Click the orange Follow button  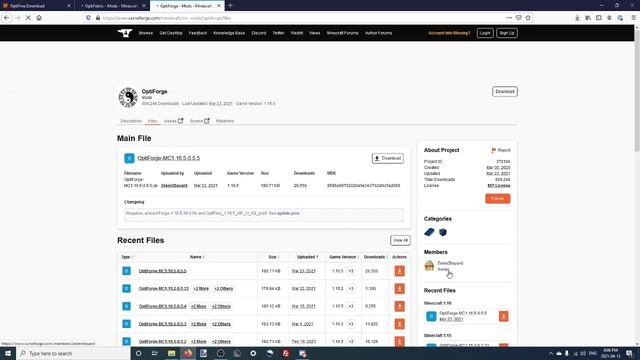pos(498,199)
